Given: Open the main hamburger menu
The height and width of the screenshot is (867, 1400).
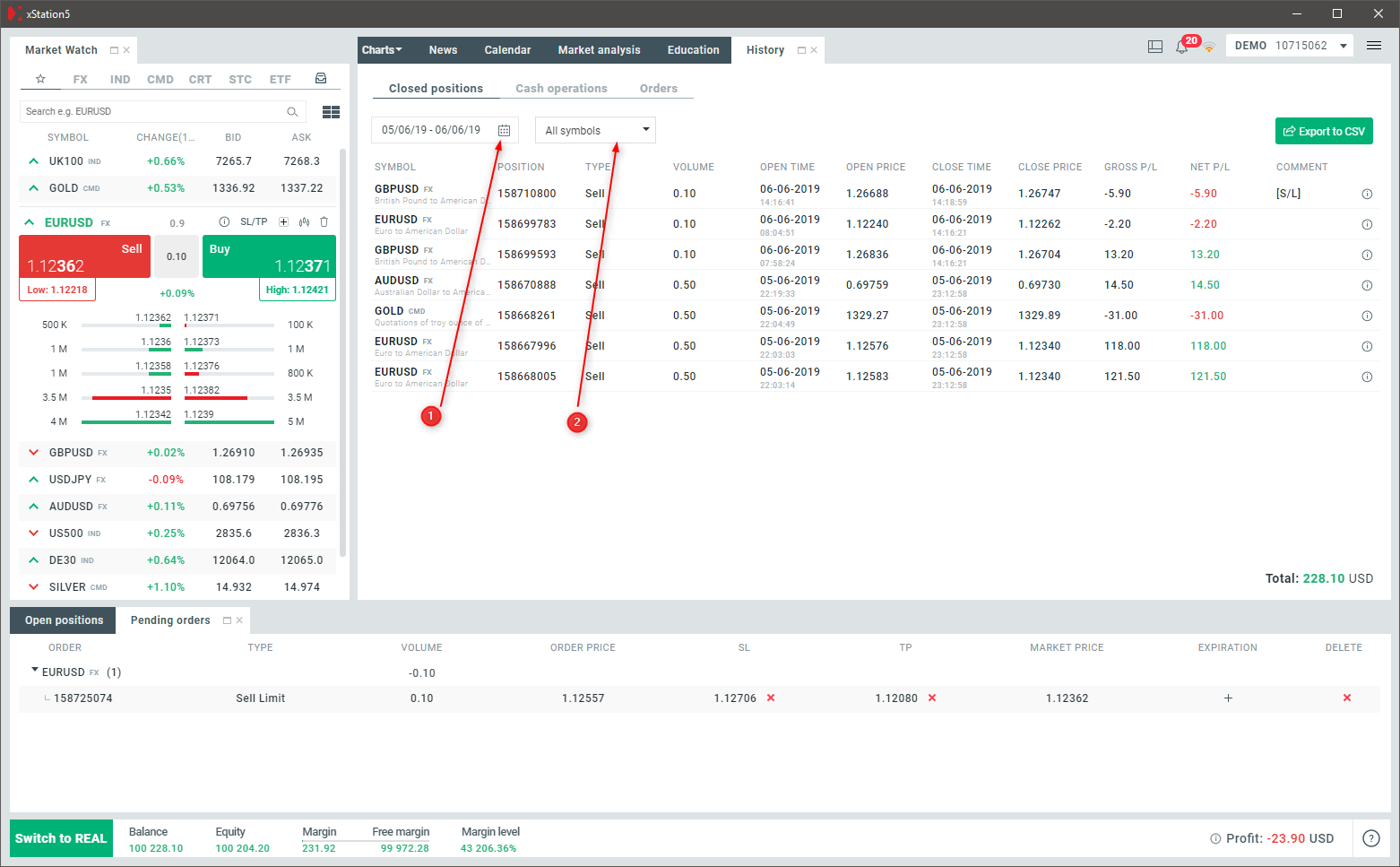Looking at the screenshot, I should (1374, 46).
